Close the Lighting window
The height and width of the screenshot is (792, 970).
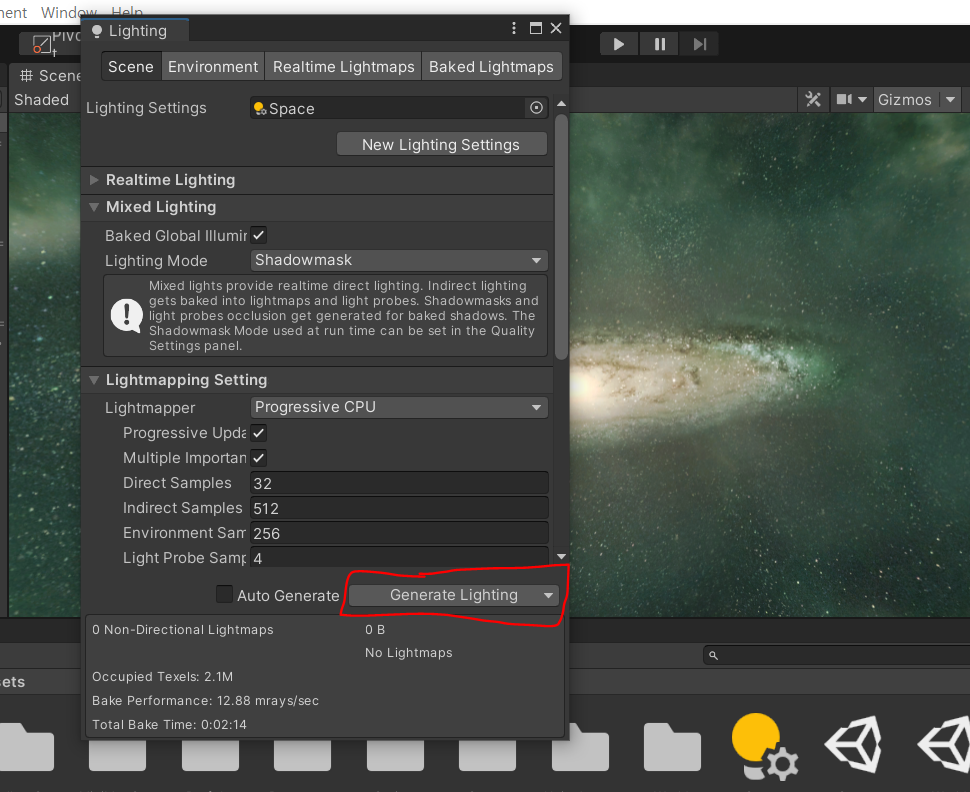tap(556, 28)
